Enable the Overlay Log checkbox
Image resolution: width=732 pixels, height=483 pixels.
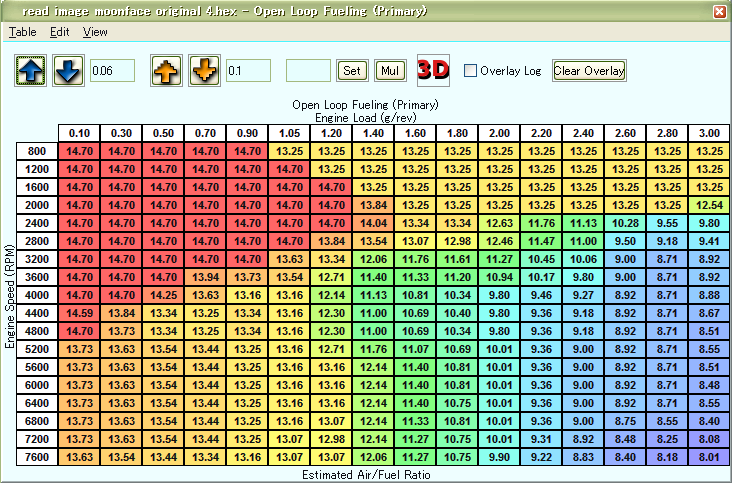[471, 71]
